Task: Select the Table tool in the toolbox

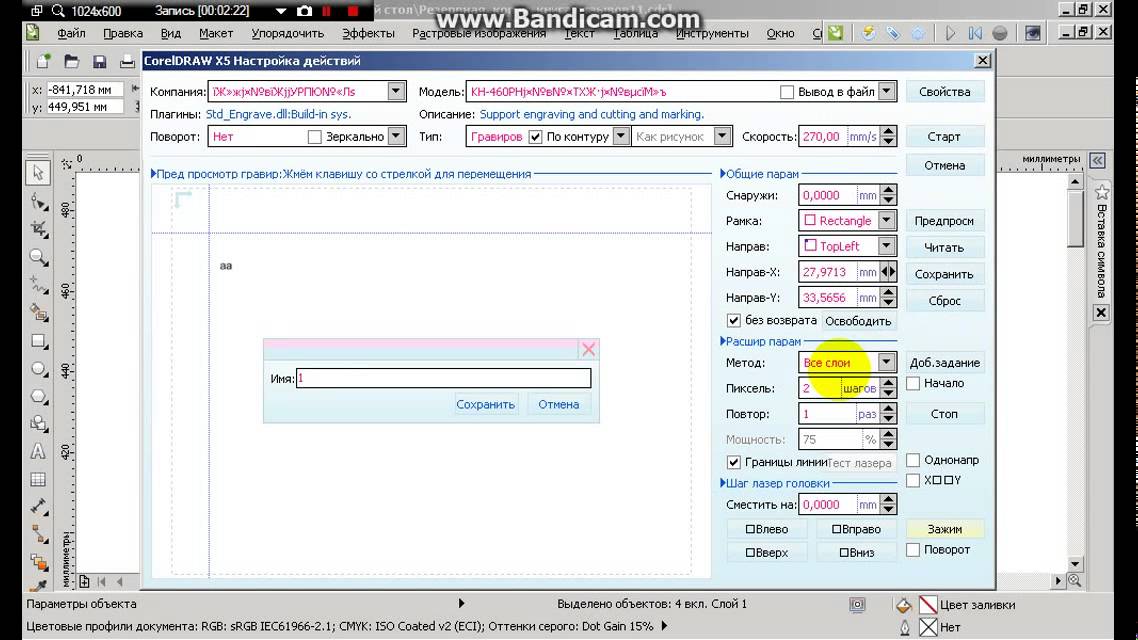Action: (38, 479)
